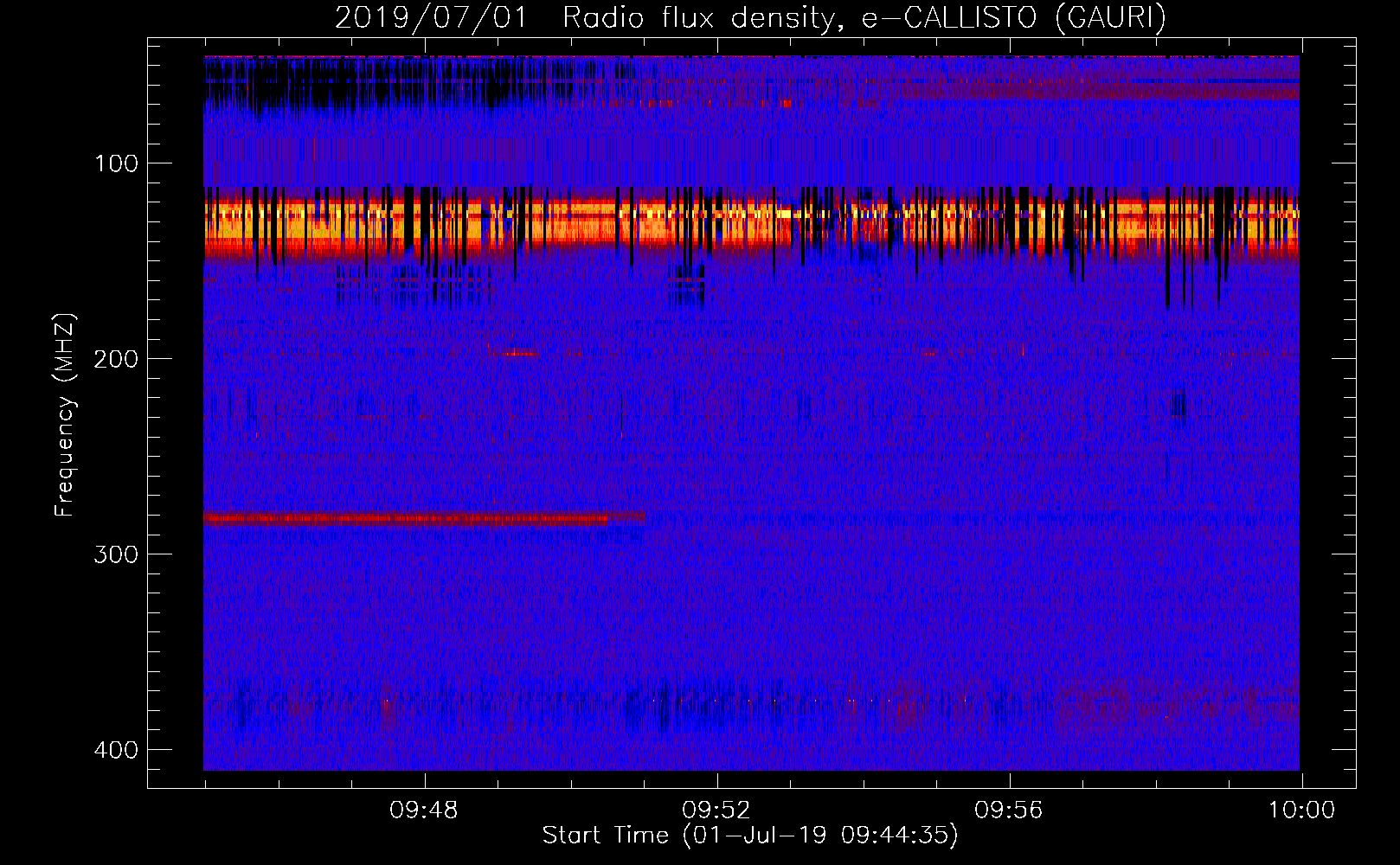
Task: Click the 09:56 time tick label
Action: 1009,811
